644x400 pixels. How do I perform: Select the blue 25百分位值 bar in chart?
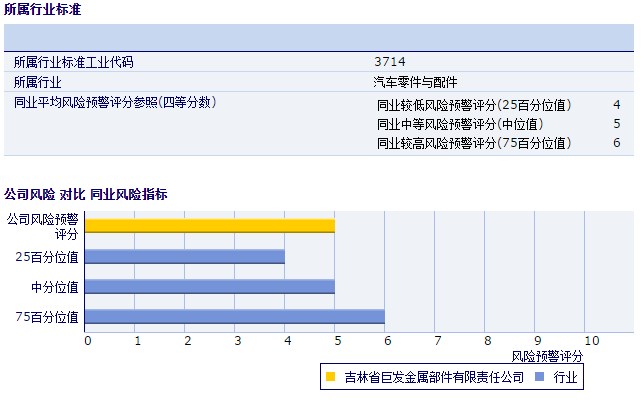pyautogui.click(x=185, y=256)
